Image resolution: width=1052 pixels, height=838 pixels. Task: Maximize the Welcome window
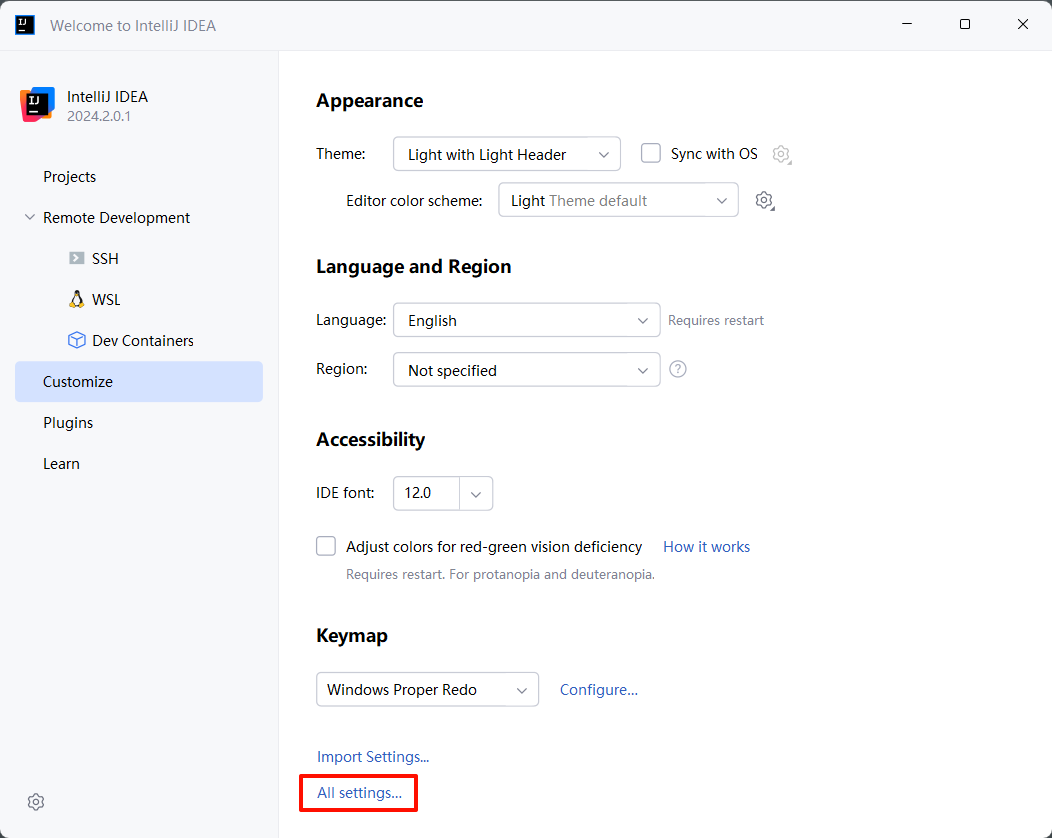click(x=965, y=24)
